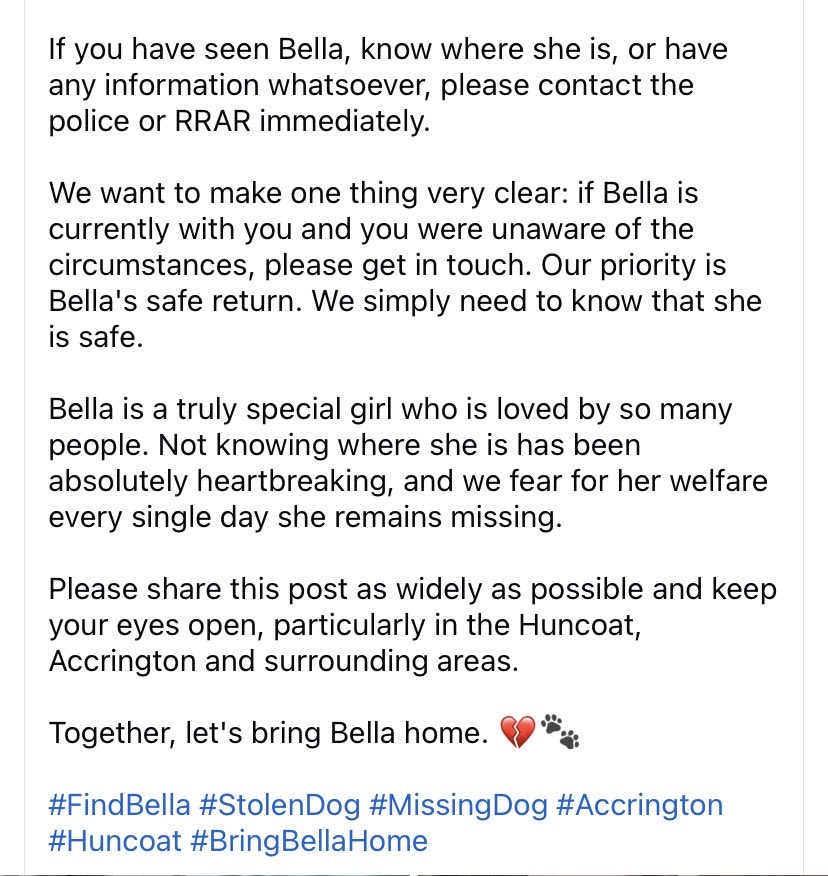Tap the #MissingDog hashtag
Screen dimensions: 828x876
tap(458, 805)
